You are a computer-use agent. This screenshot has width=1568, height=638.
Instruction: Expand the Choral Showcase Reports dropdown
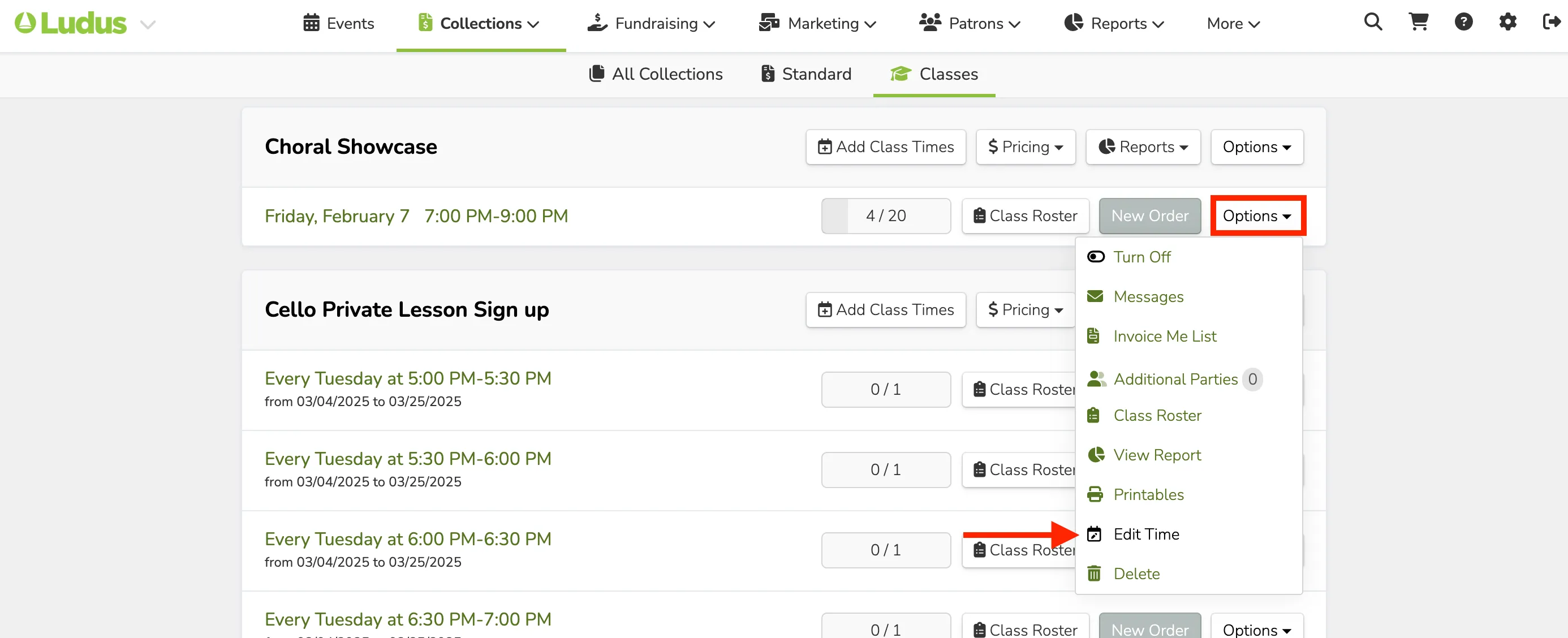1143,146
